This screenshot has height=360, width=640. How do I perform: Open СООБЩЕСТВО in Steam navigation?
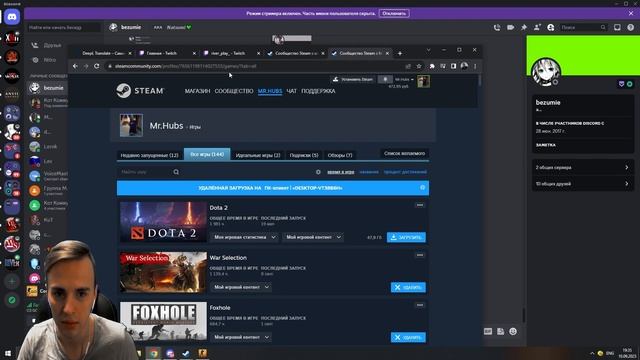click(234, 91)
